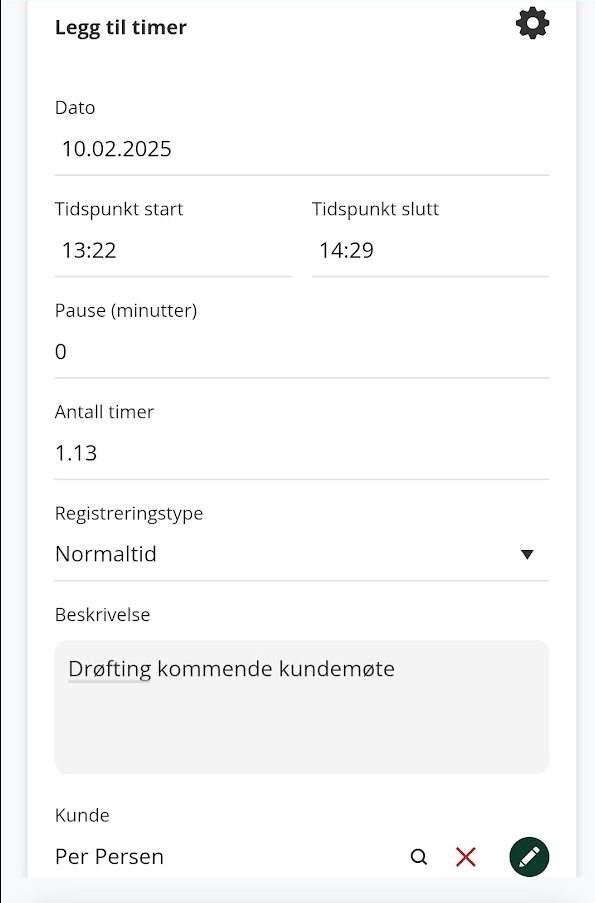This screenshot has height=903, width=595.
Task: Edit customer with the green pencil button
Action: 529,857
